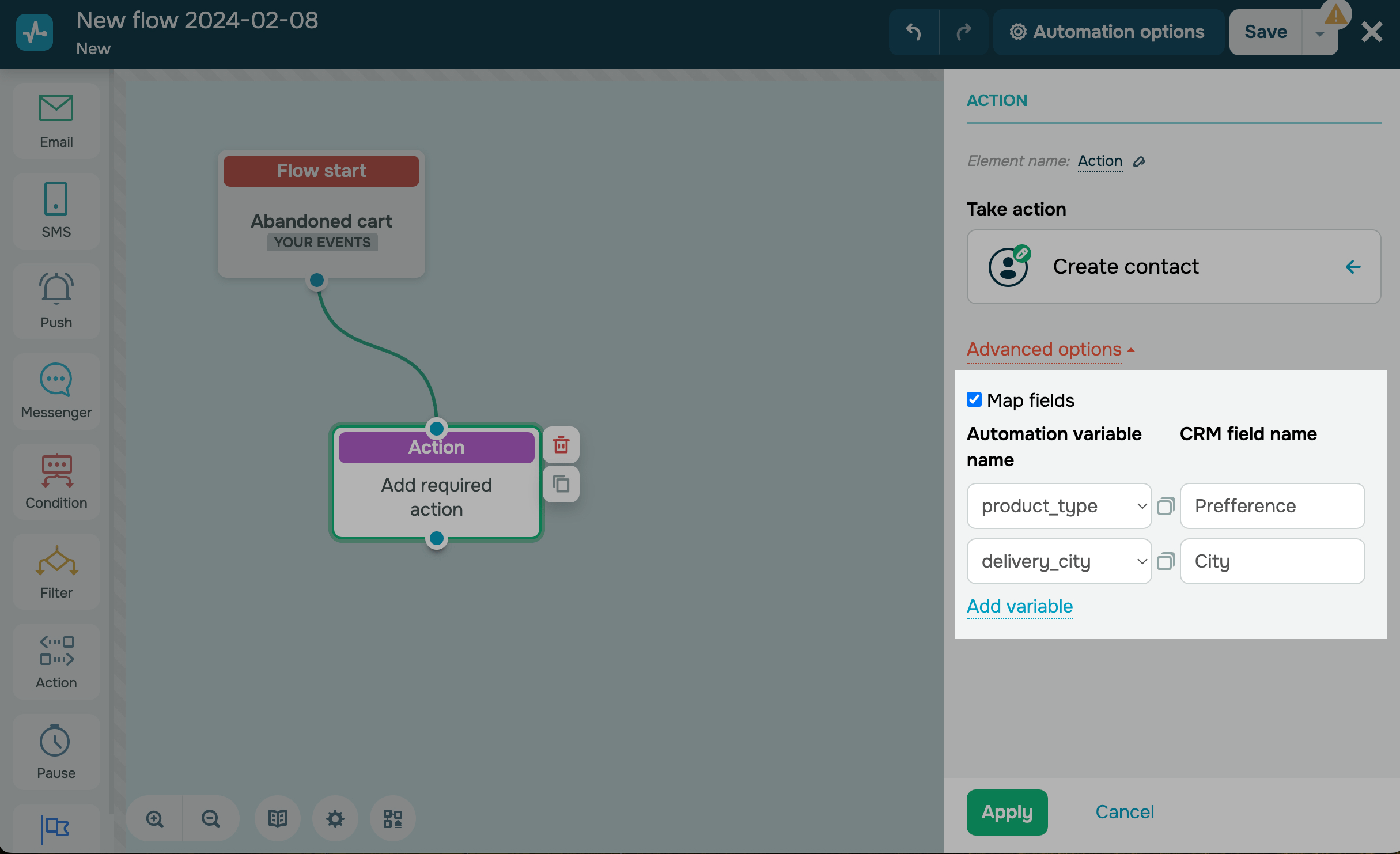Delete the Action element with trash icon

tap(561, 445)
